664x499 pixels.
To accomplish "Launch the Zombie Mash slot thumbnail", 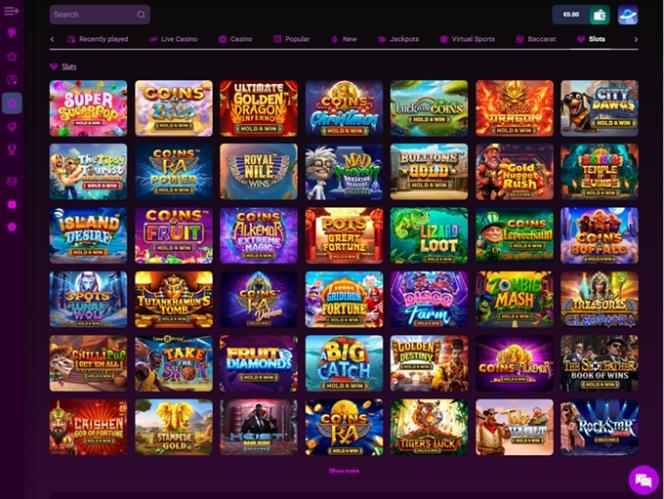I will (x=514, y=299).
